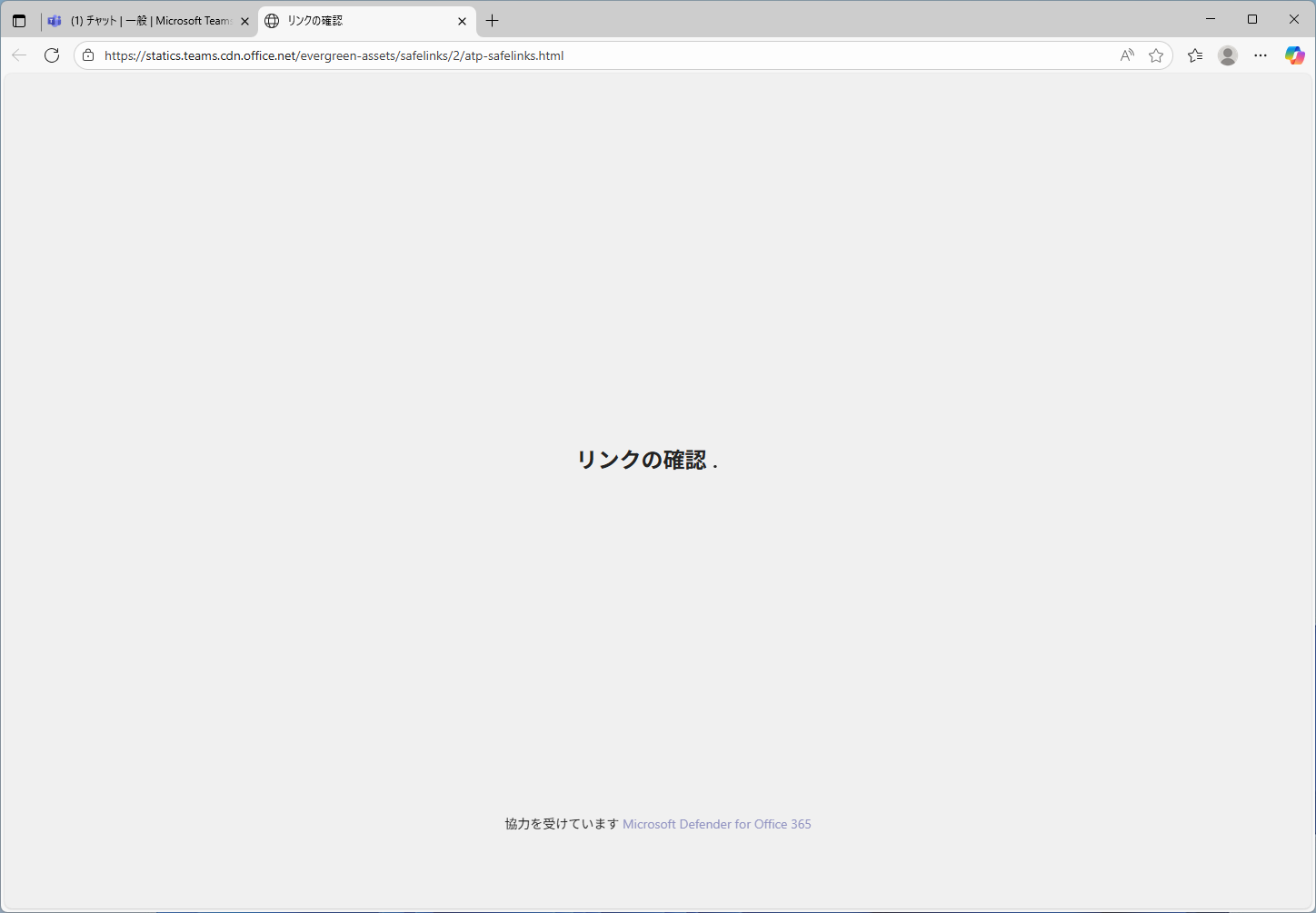The image size is (1316, 913).
Task: Click the Teams favicon on the first tab
Action: coord(55,20)
